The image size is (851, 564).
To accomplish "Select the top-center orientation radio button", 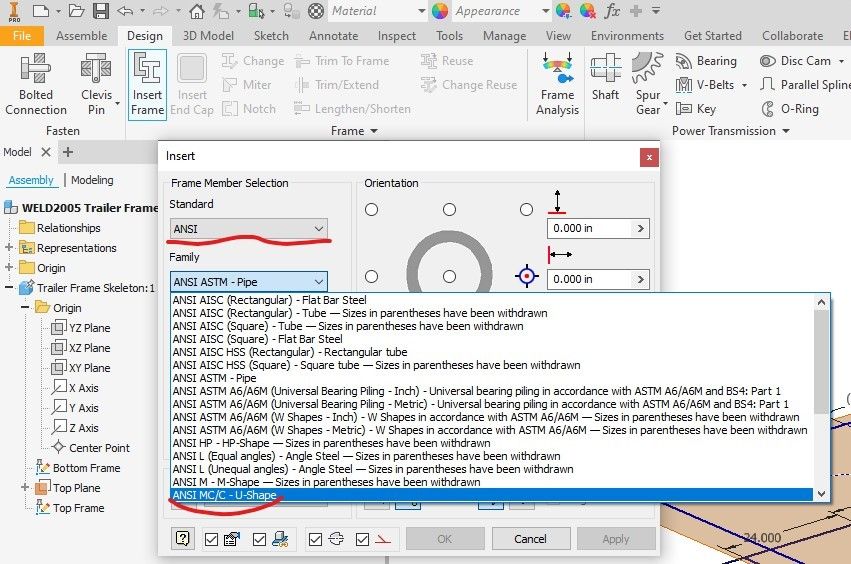I will tap(449, 210).
